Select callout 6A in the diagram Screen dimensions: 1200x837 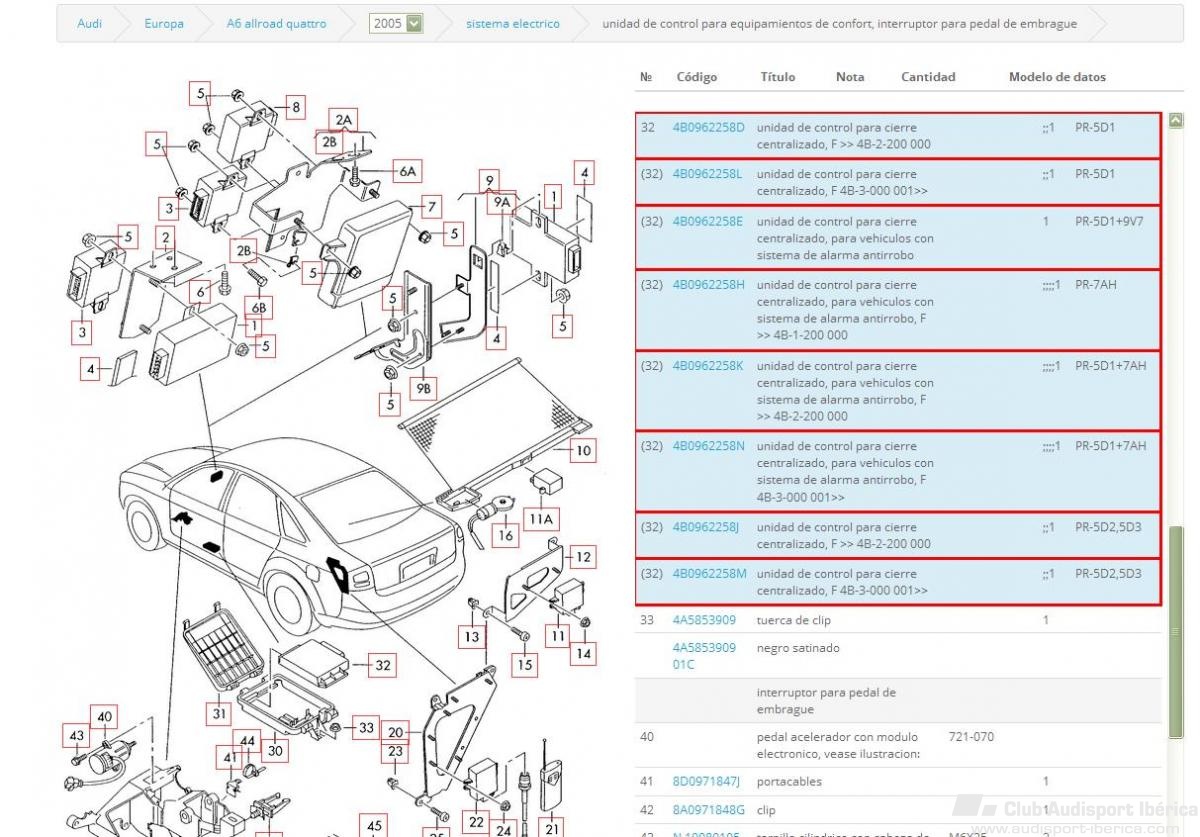tap(407, 171)
